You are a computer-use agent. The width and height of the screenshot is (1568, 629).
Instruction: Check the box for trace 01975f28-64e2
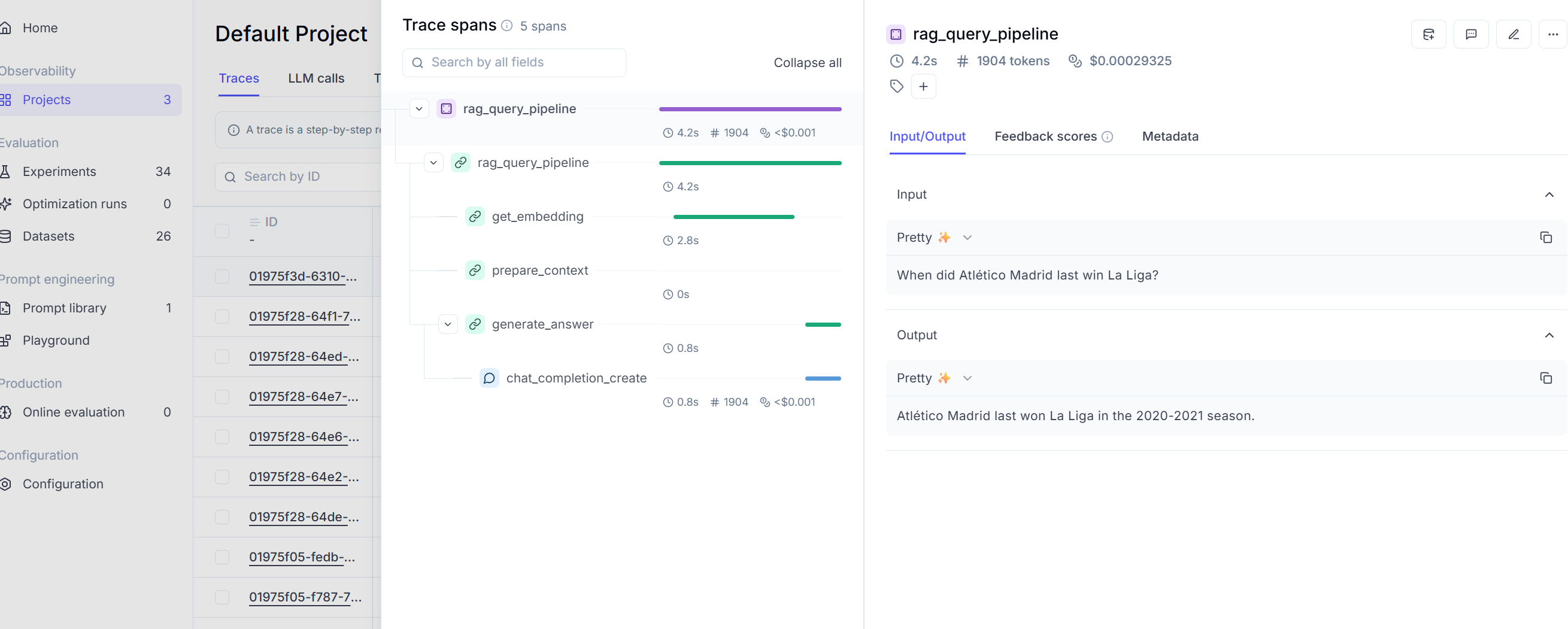222,477
